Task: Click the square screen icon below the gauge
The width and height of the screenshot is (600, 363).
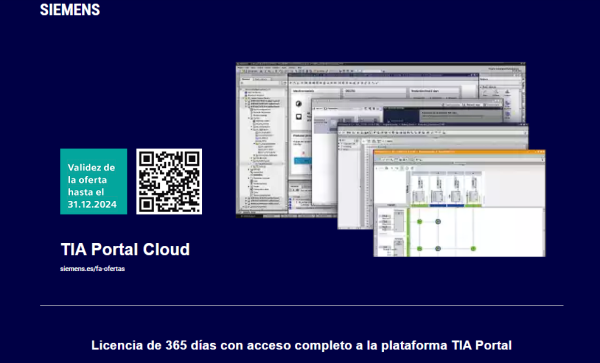Action: pos(298,117)
